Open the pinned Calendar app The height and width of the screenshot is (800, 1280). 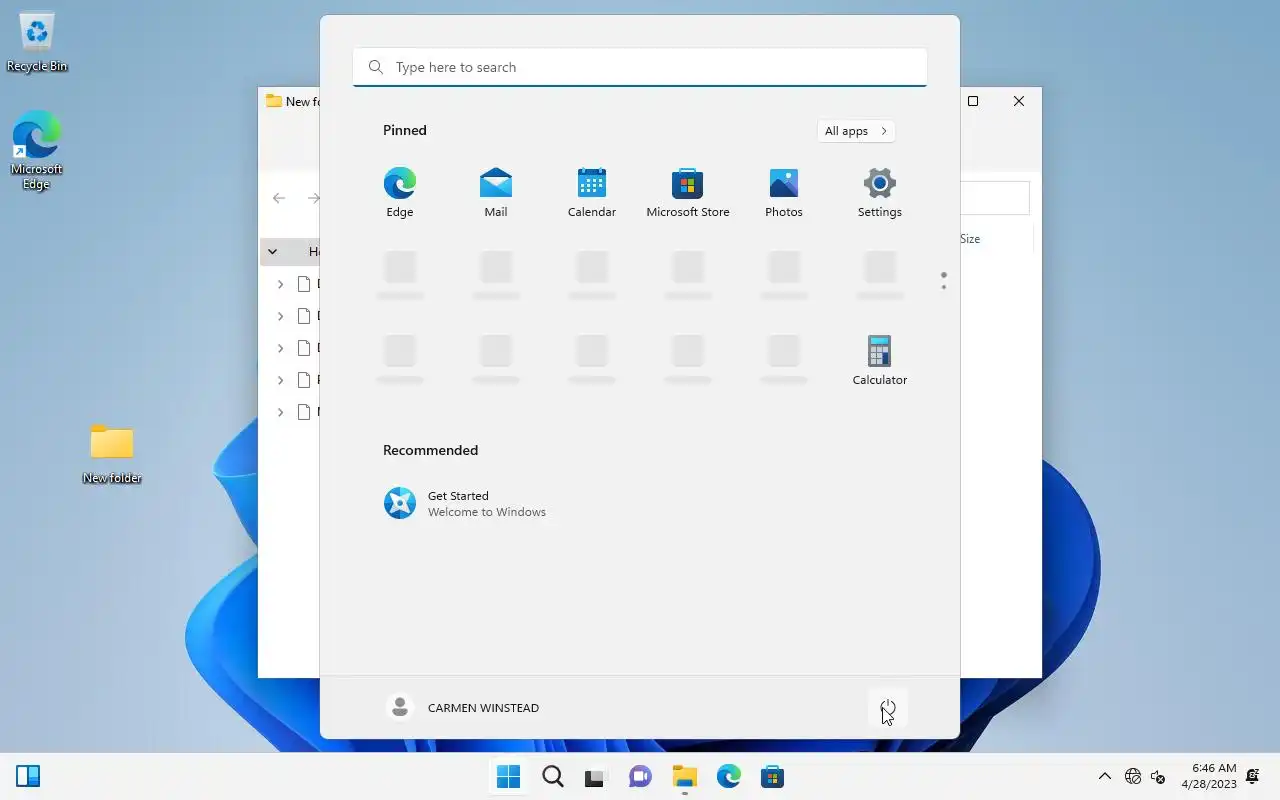592,193
